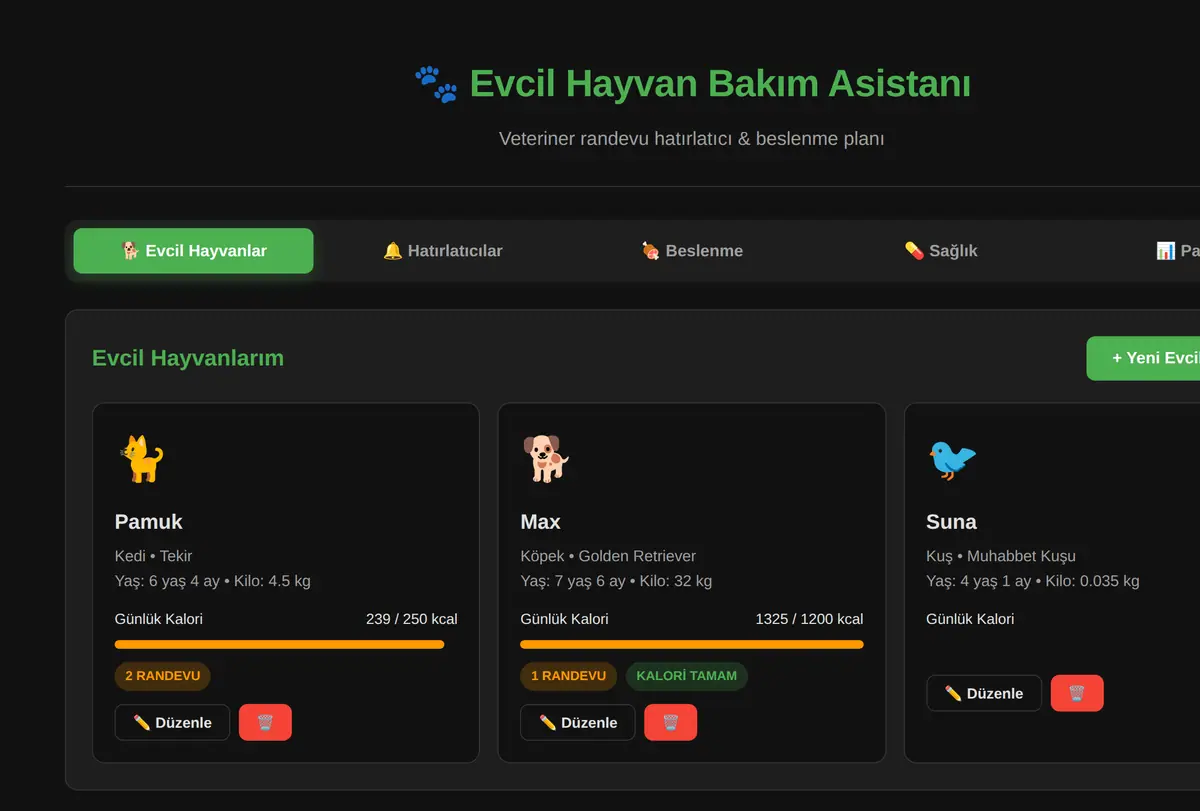Edit Max with the Düzenle button
The width and height of the screenshot is (1200, 811).
[x=578, y=722]
